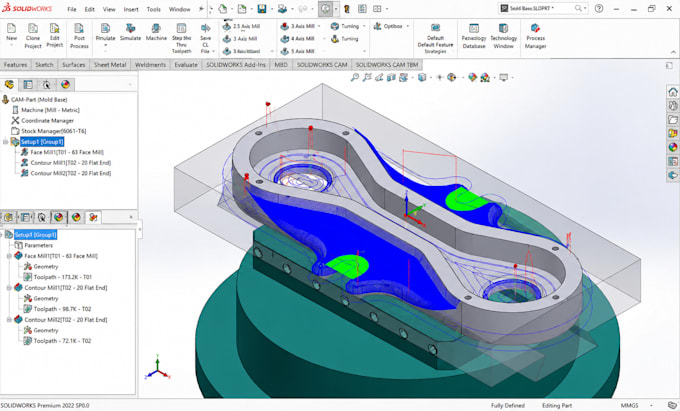Click the Print icon in the title bar
Image resolution: width=680 pixels, height=411 pixels.
[282, 9]
